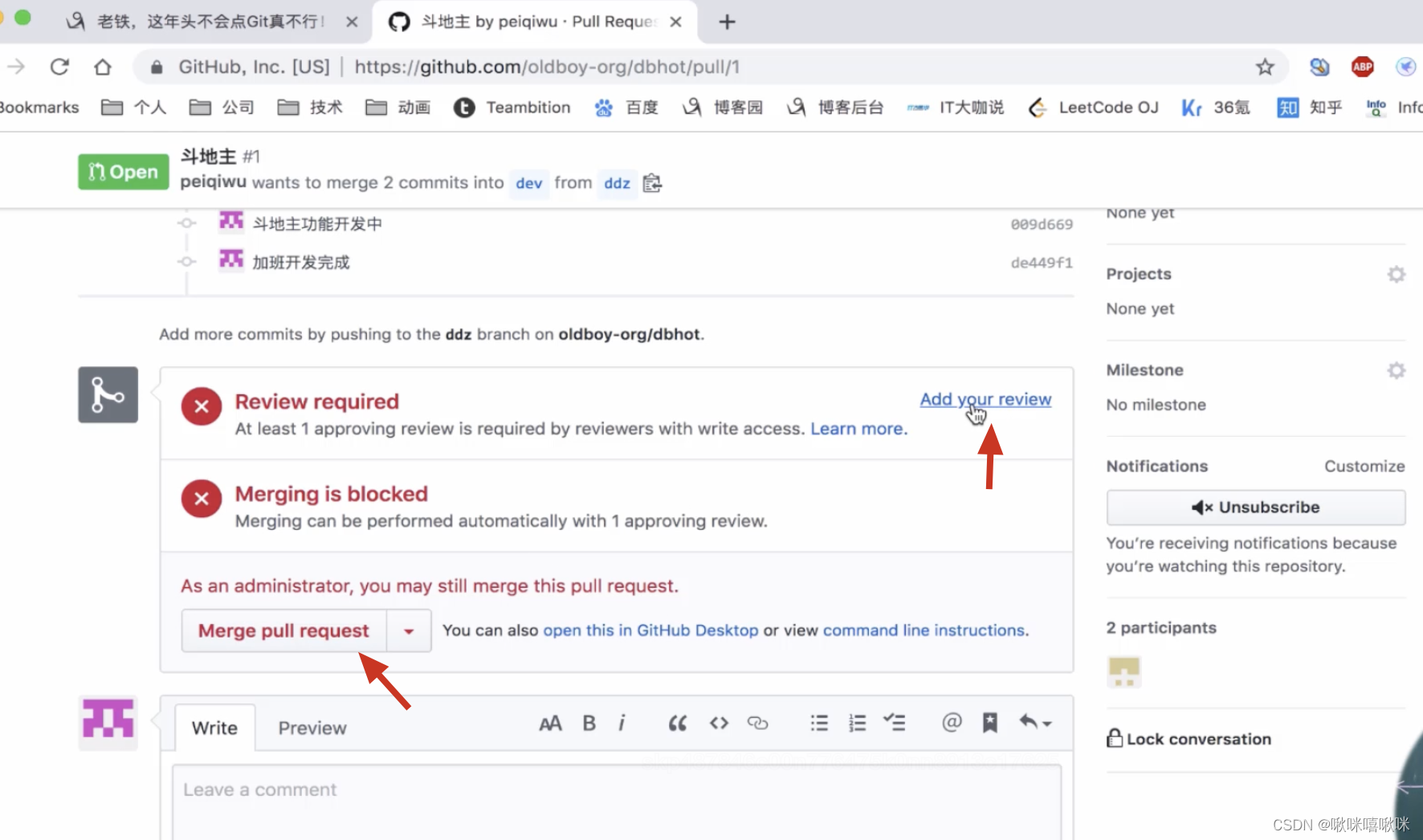
Task: Open a new browser tab
Action: [727, 22]
